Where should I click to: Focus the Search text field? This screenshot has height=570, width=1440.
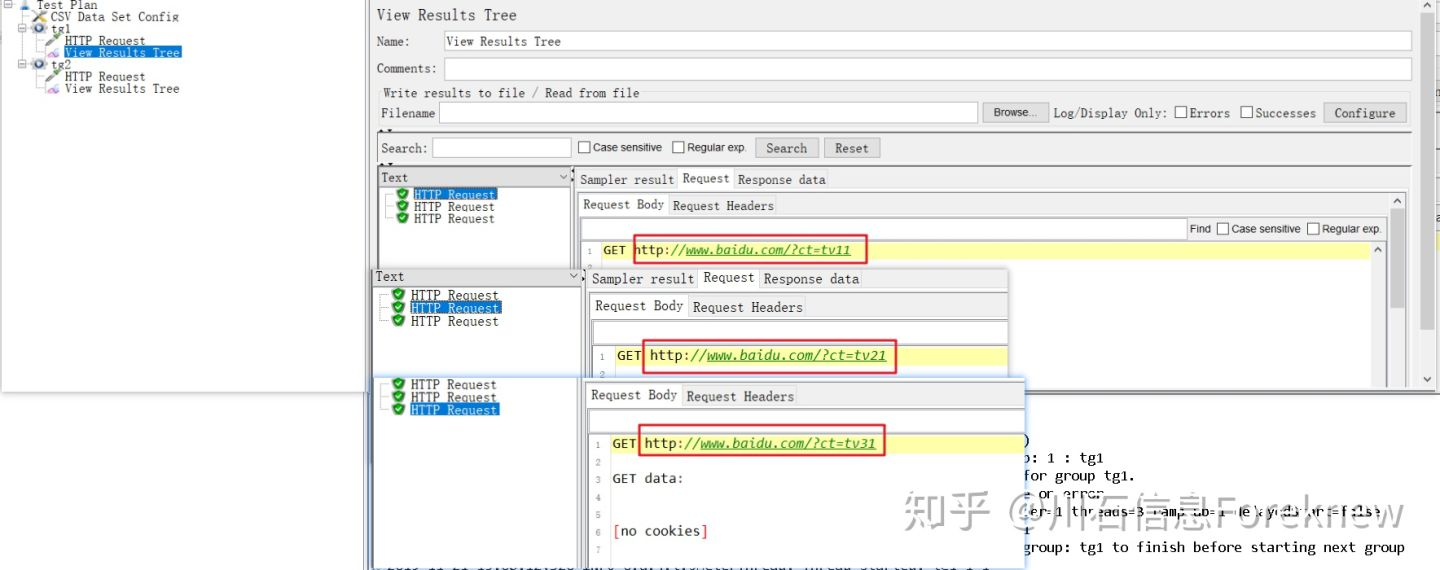[x=502, y=148]
